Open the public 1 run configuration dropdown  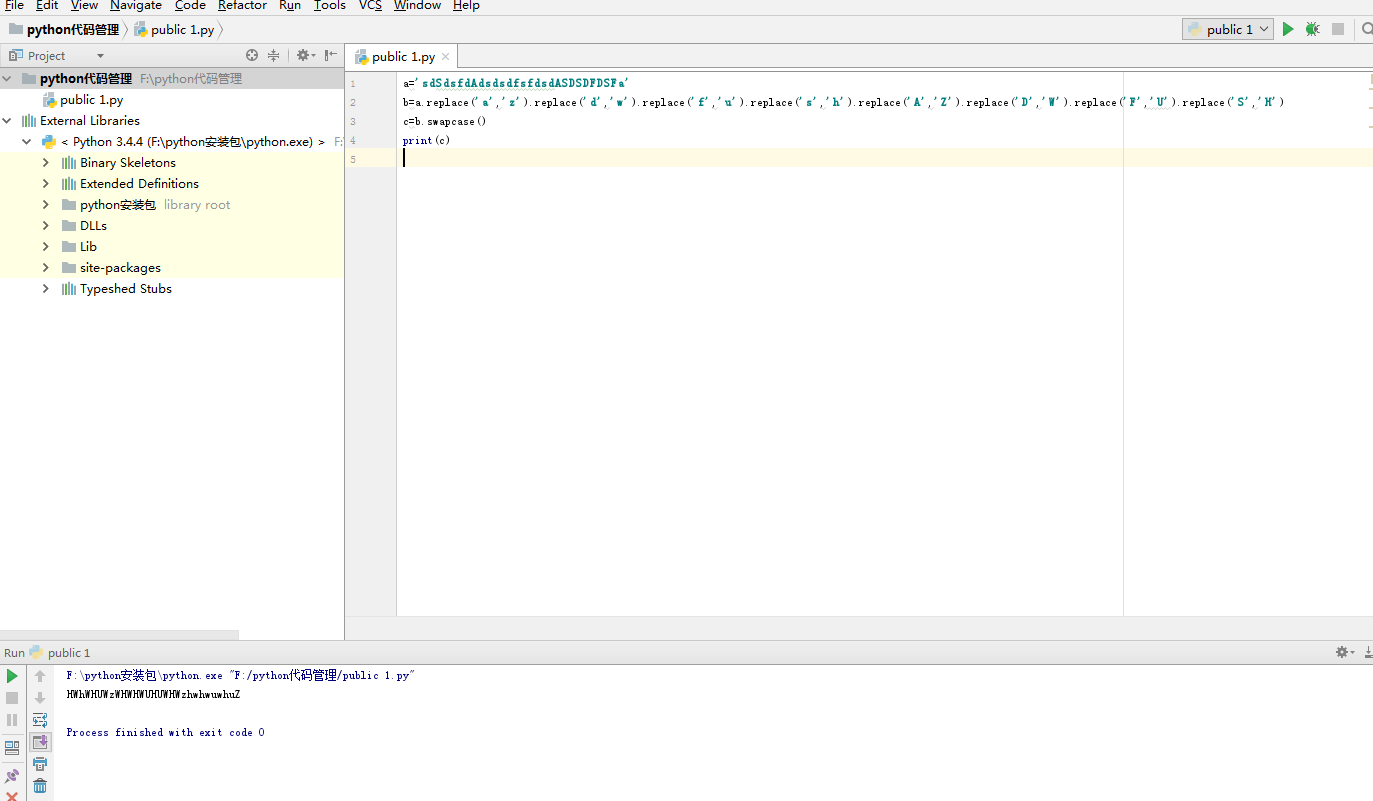point(1228,30)
